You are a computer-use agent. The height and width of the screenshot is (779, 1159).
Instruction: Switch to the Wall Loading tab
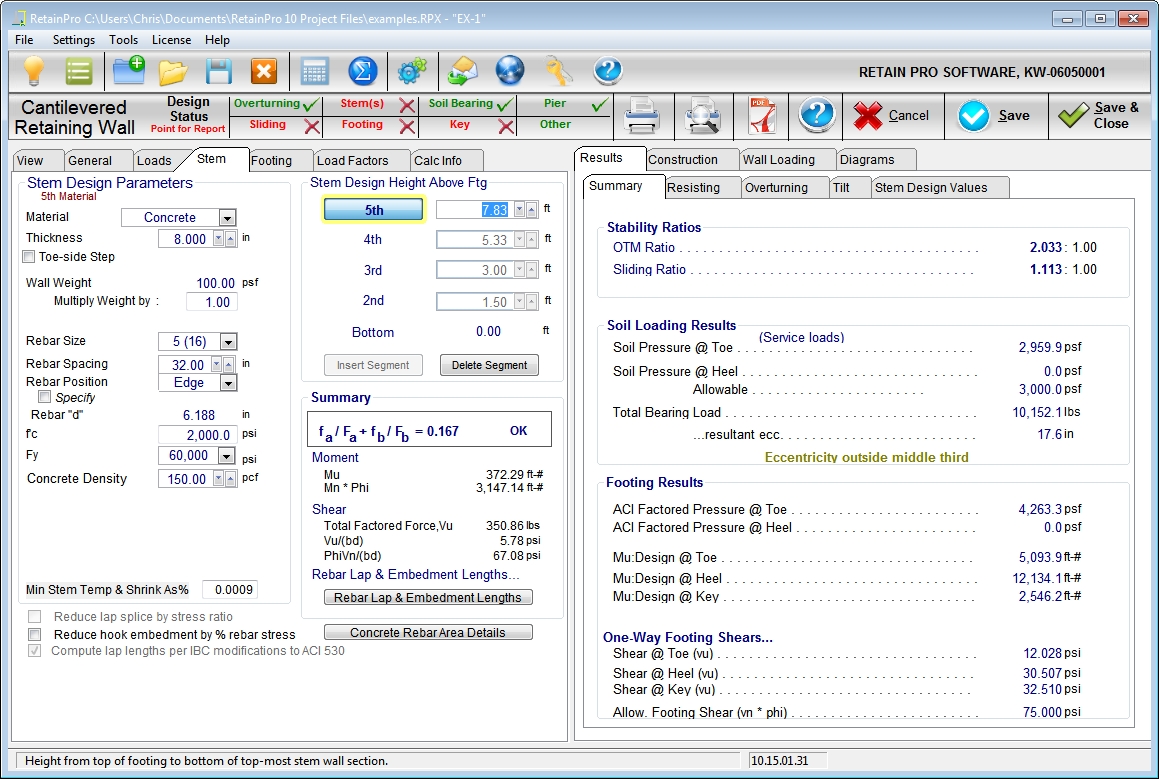click(786, 160)
